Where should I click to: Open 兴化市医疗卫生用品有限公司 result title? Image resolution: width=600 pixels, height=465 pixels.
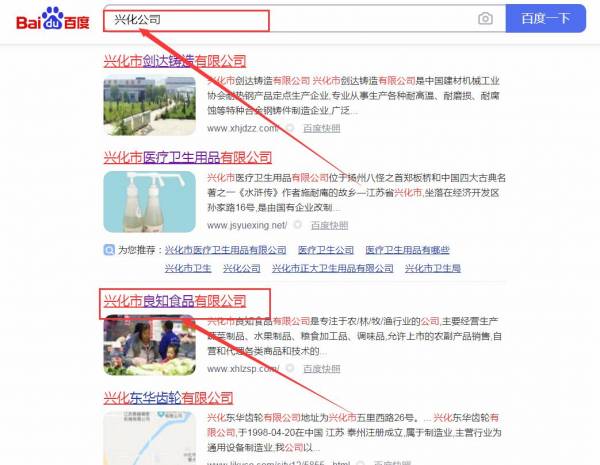pyautogui.click(x=188, y=157)
